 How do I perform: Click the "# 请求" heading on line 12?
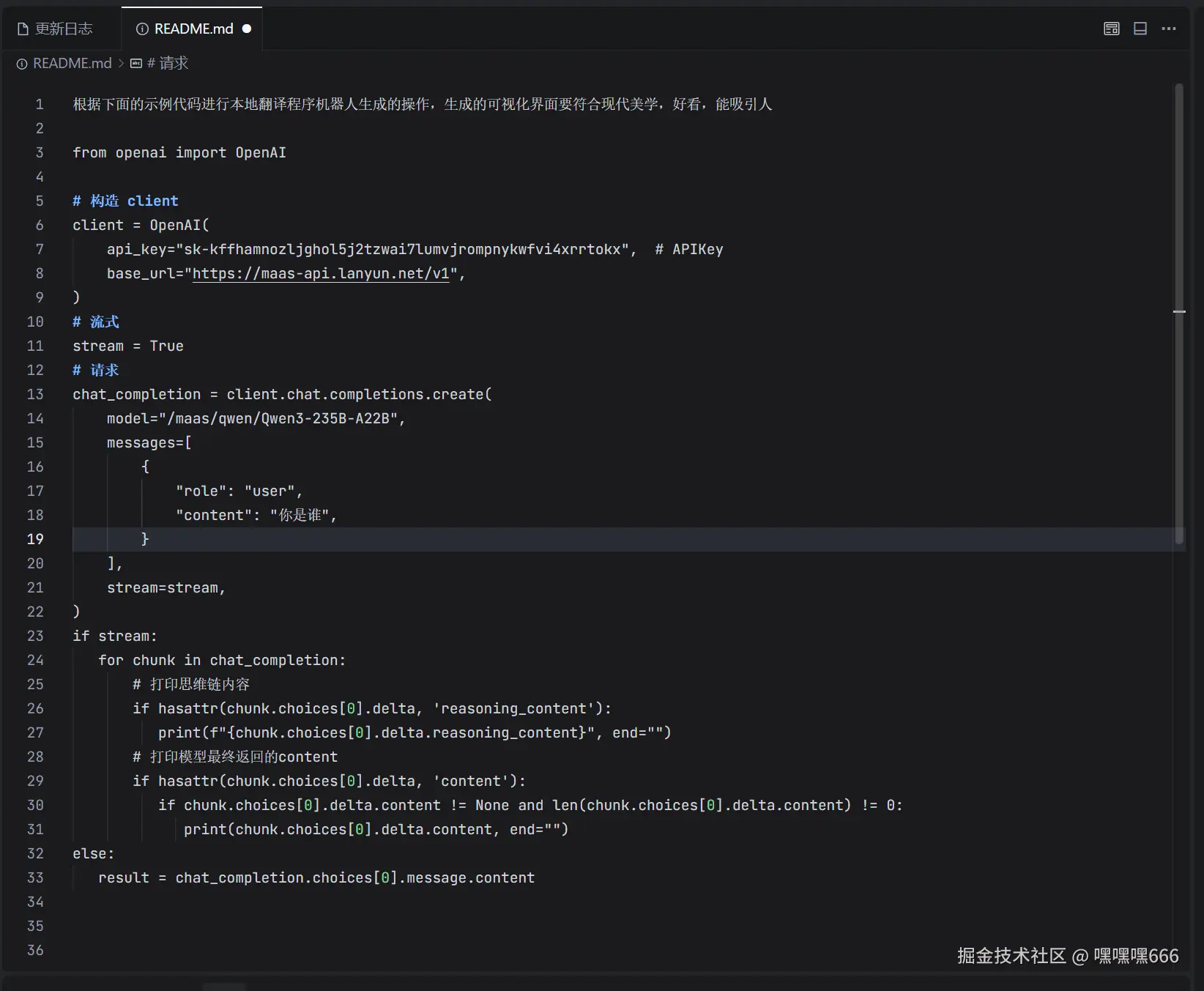pyautogui.click(x=96, y=370)
